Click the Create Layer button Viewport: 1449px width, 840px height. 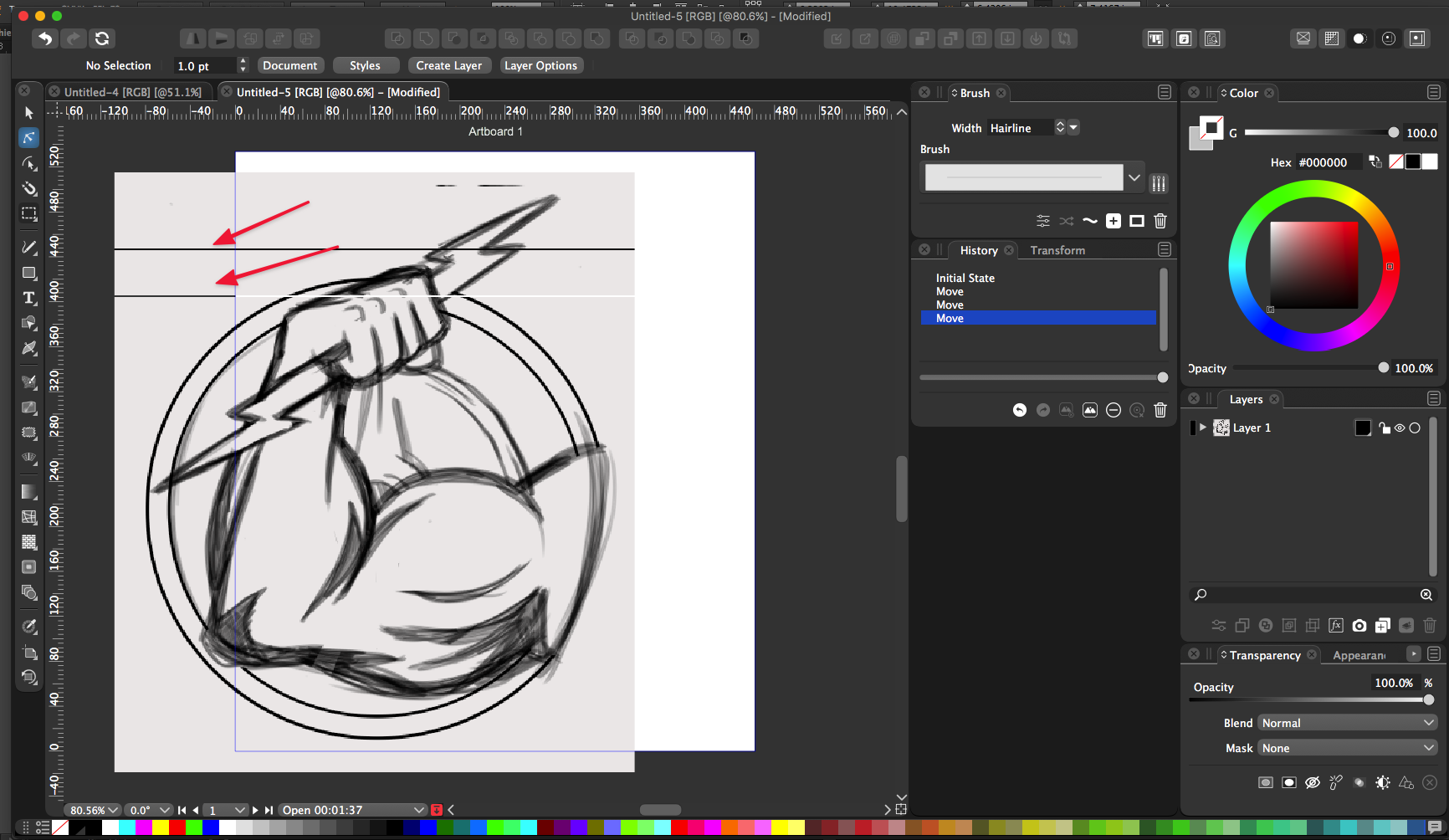(x=448, y=65)
